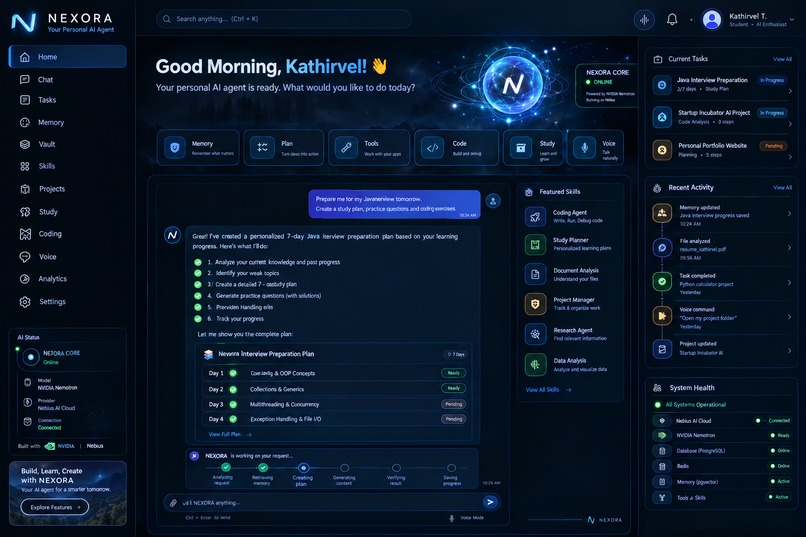
Task: Click the Coding icon in sidebar
Action: click(25, 234)
